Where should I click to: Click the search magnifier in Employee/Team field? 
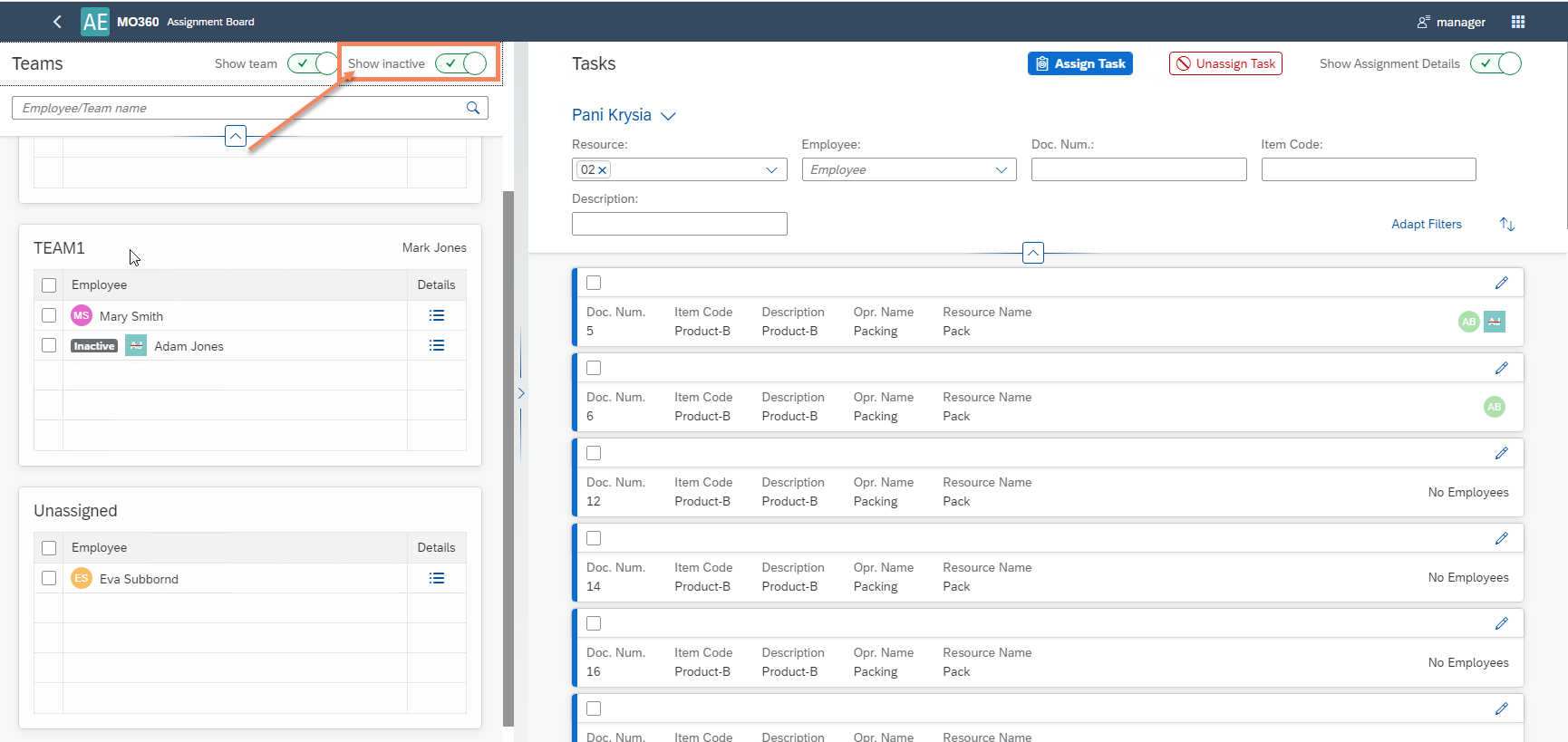472,108
